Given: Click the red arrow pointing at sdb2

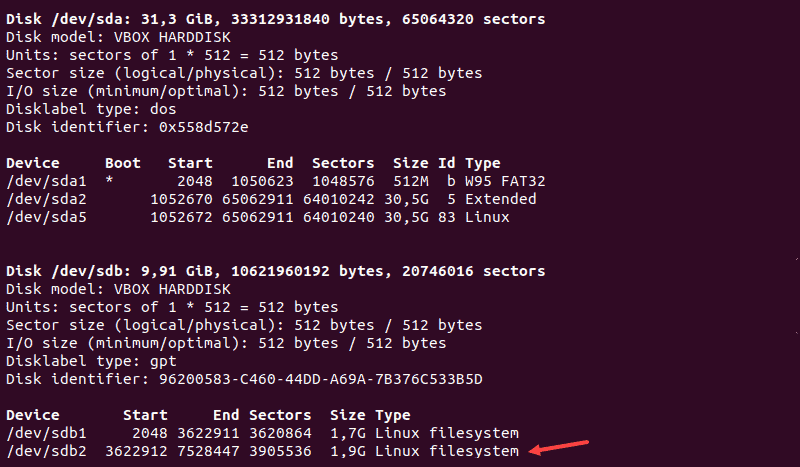Looking at the screenshot, I should click(559, 447).
